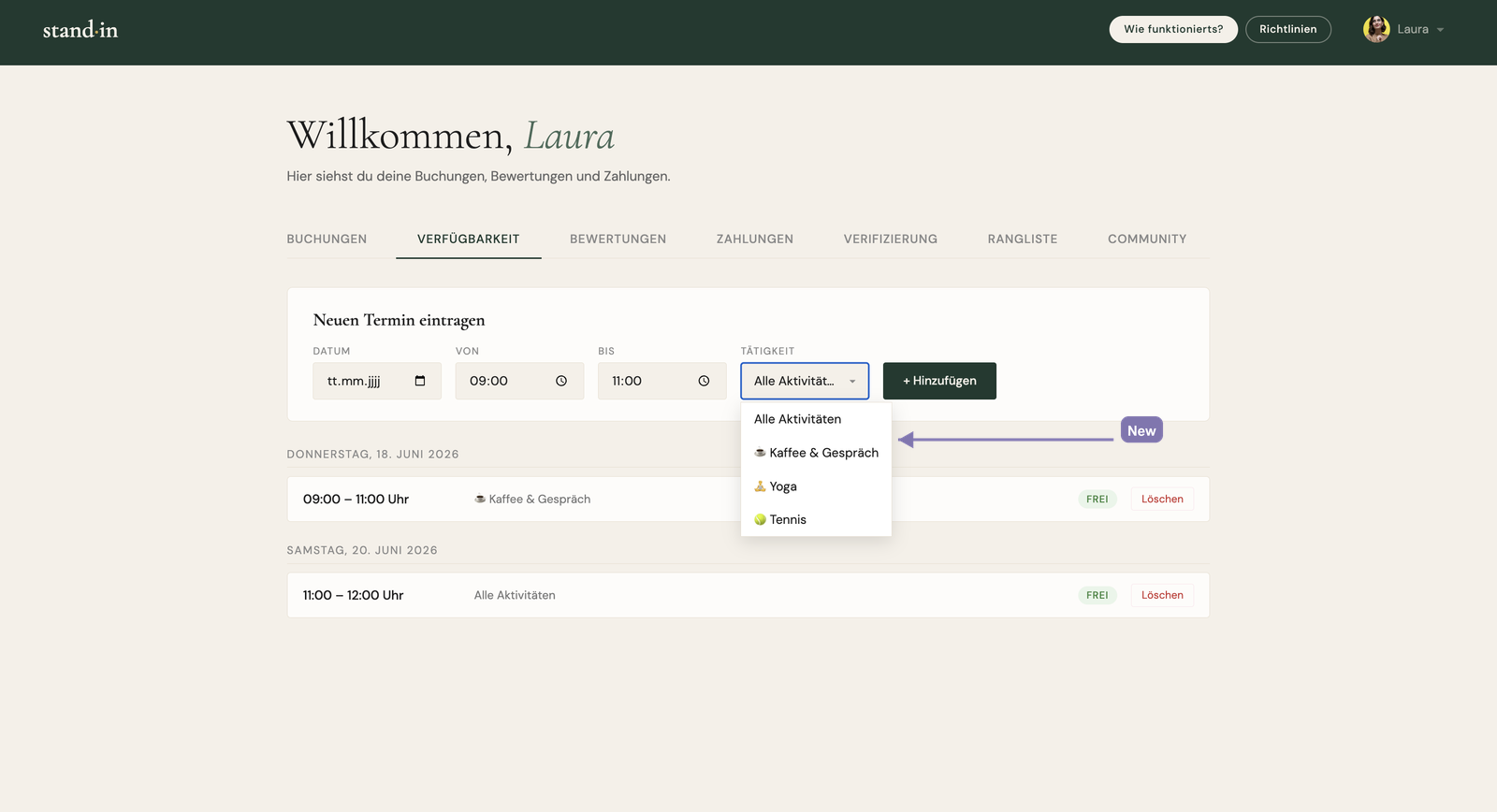Delete the 11:00 – 12:00 Uhr slot
Viewport: 1497px width, 812px height.
point(1162,595)
